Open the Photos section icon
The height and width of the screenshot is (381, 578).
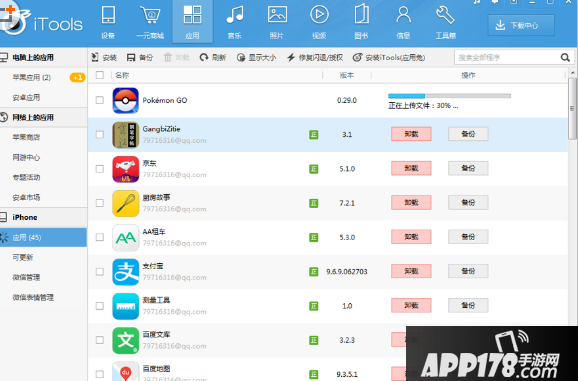277,15
